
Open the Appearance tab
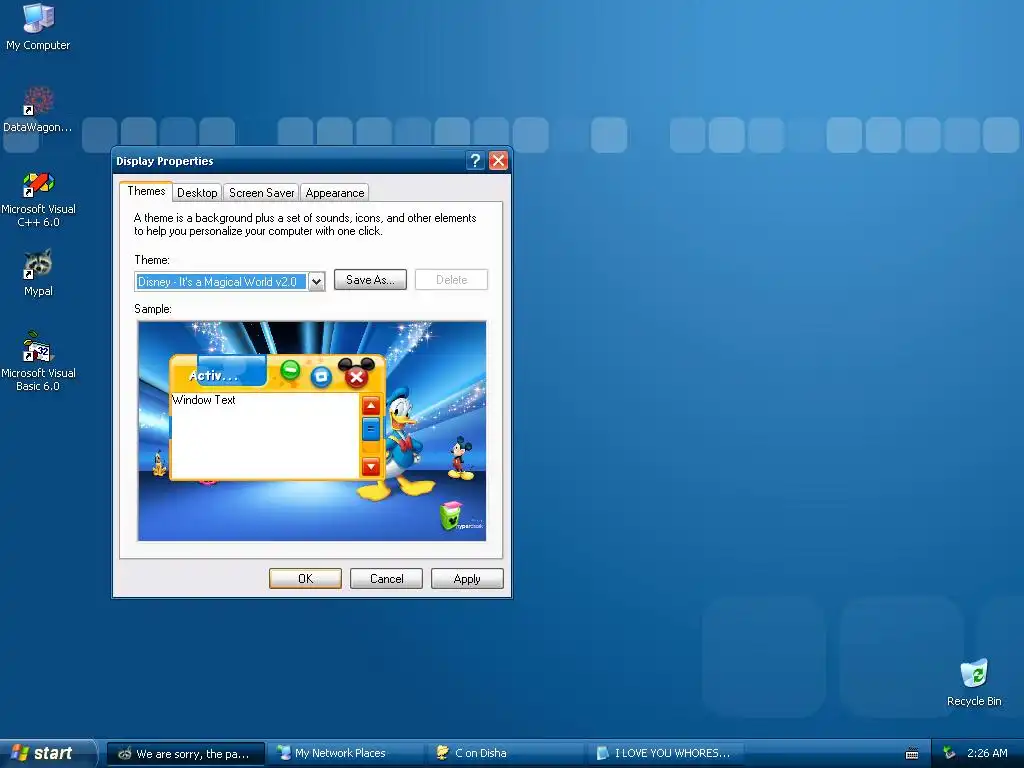tap(335, 193)
